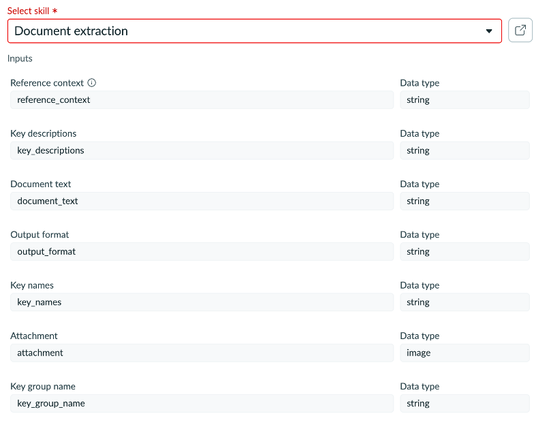The height and width of the screenshot is (422, 534).
Task: Click data type string for Key descriptions
Action: (465, 151)
